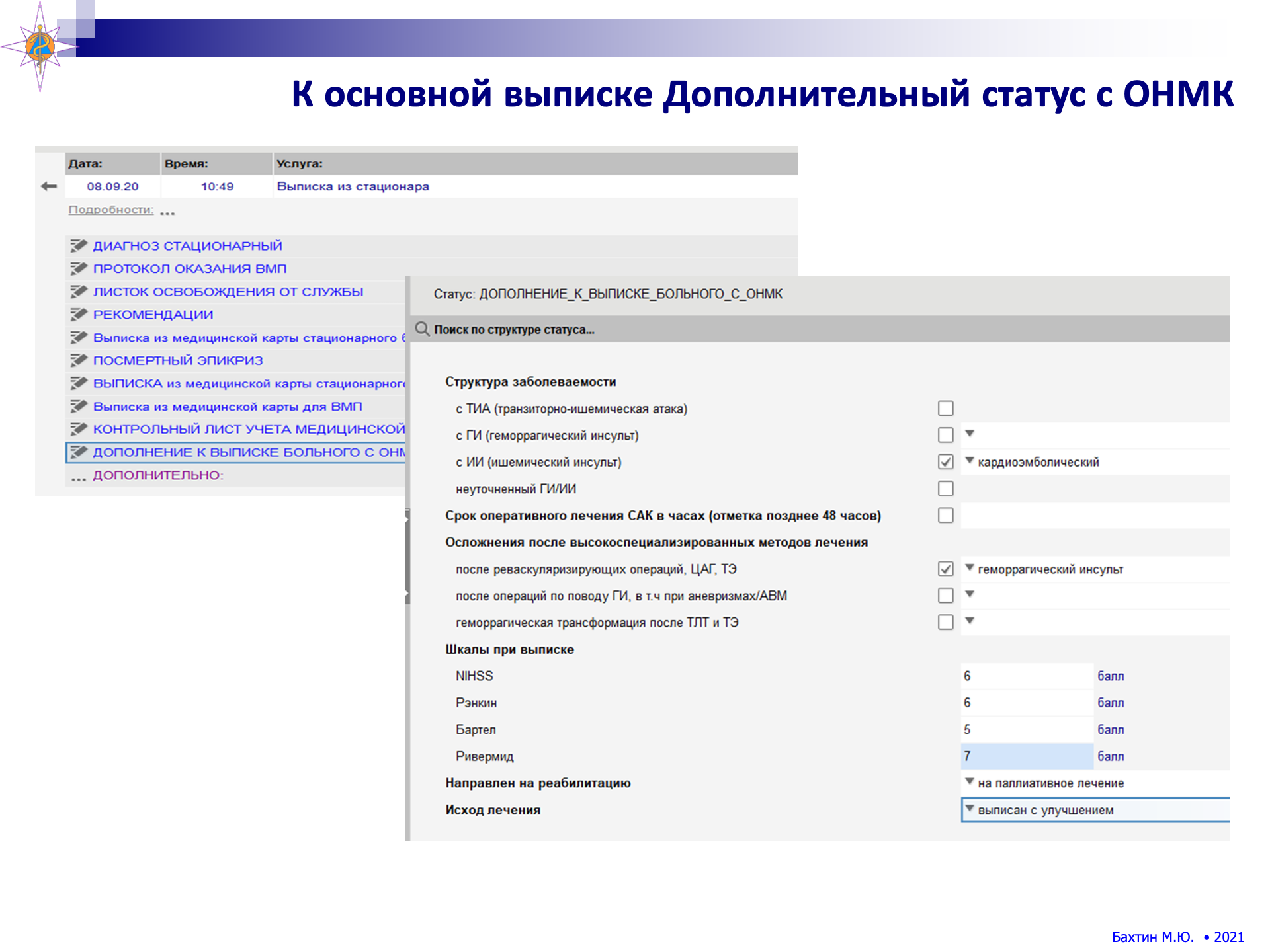Open the геморрагический инсульт complication dropdown
The height and width of the screenshot is (952, 1270).
coord(970,567)
